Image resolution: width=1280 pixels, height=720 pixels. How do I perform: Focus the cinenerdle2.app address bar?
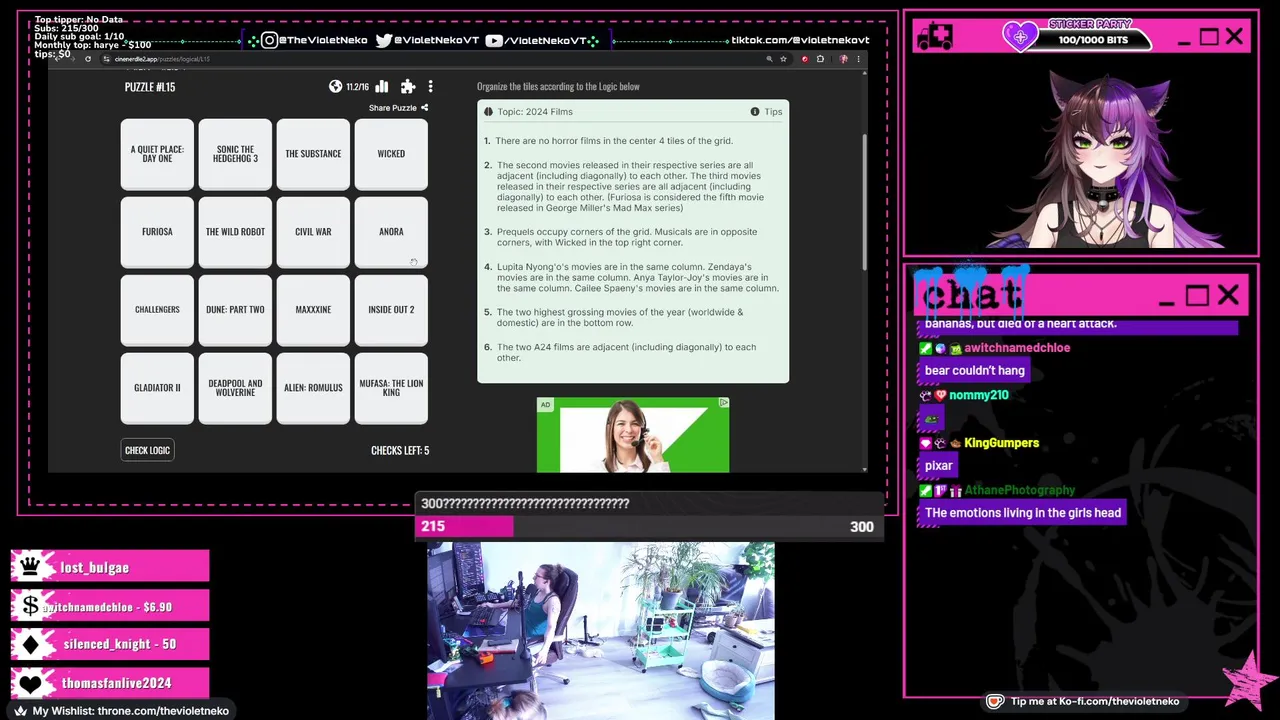click(430, 59)
